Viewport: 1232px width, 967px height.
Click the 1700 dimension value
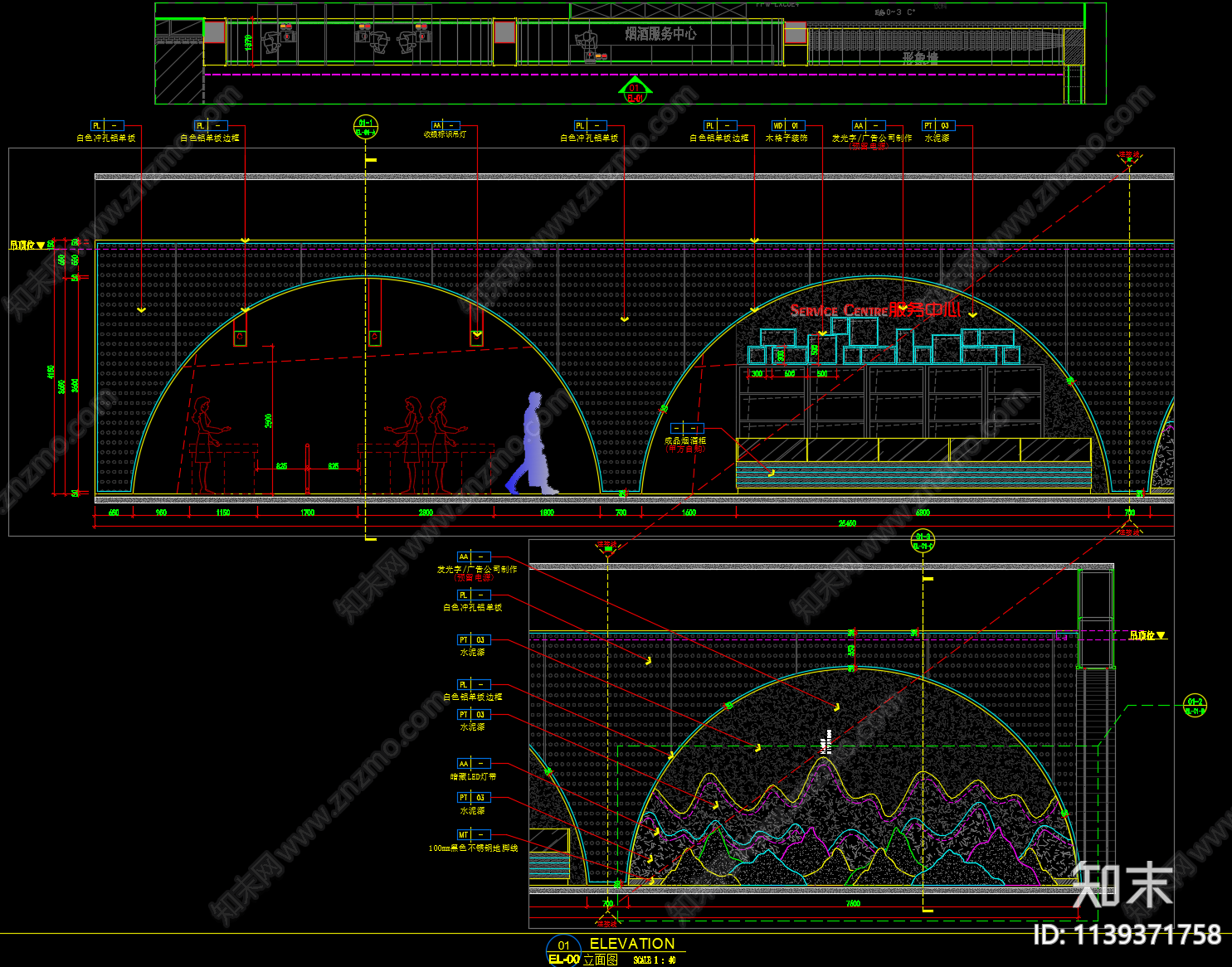pos(308,513)
